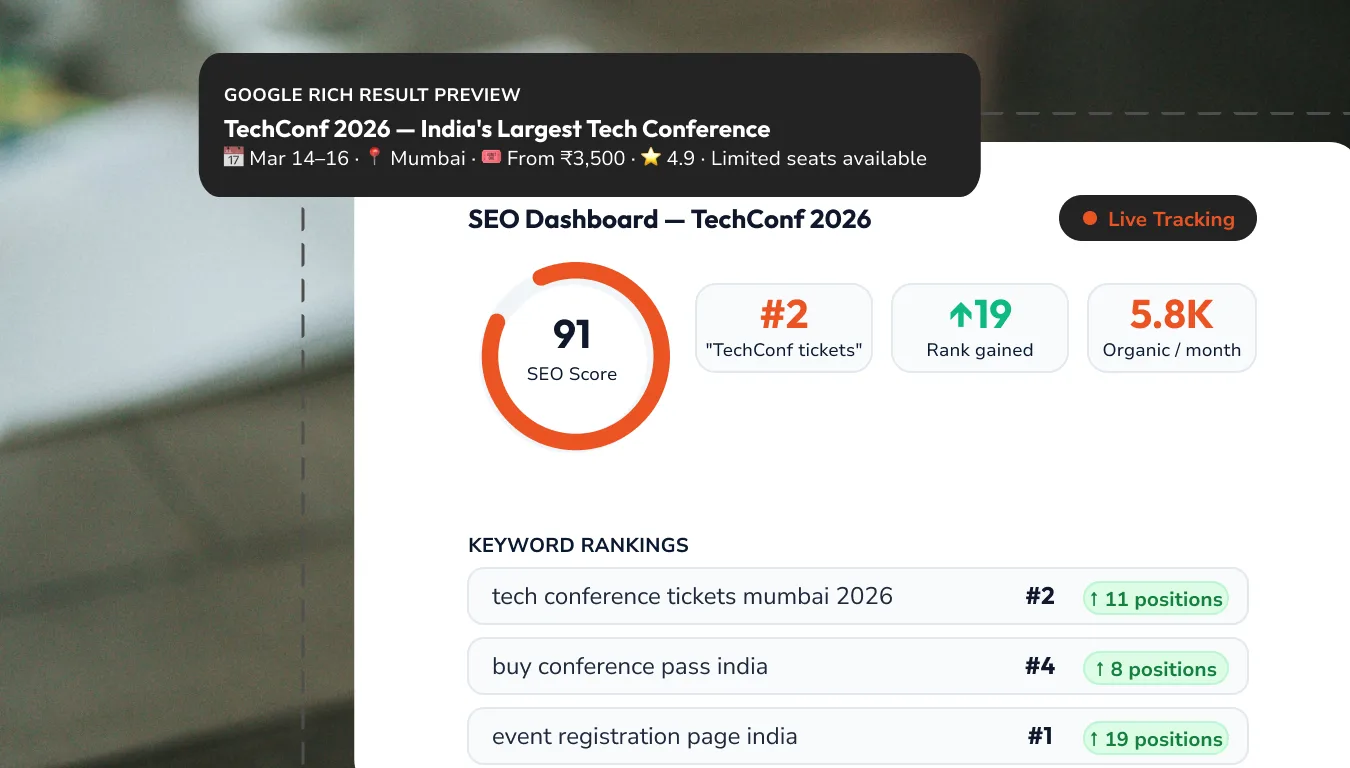Click the ticket icon before From ₹3,500
This screenshot has width=1350, height=768.
coord(491,158)
